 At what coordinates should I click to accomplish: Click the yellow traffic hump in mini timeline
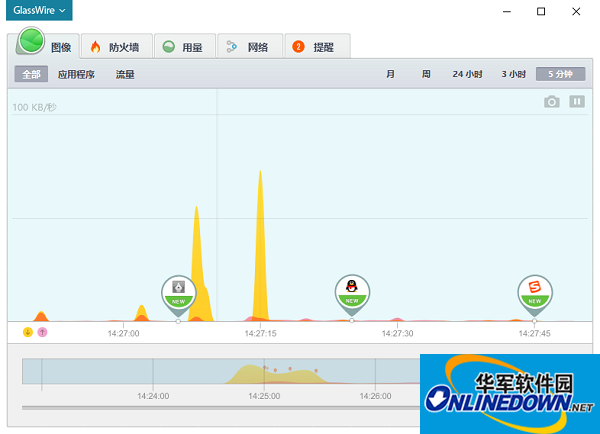tap(276, 375)
